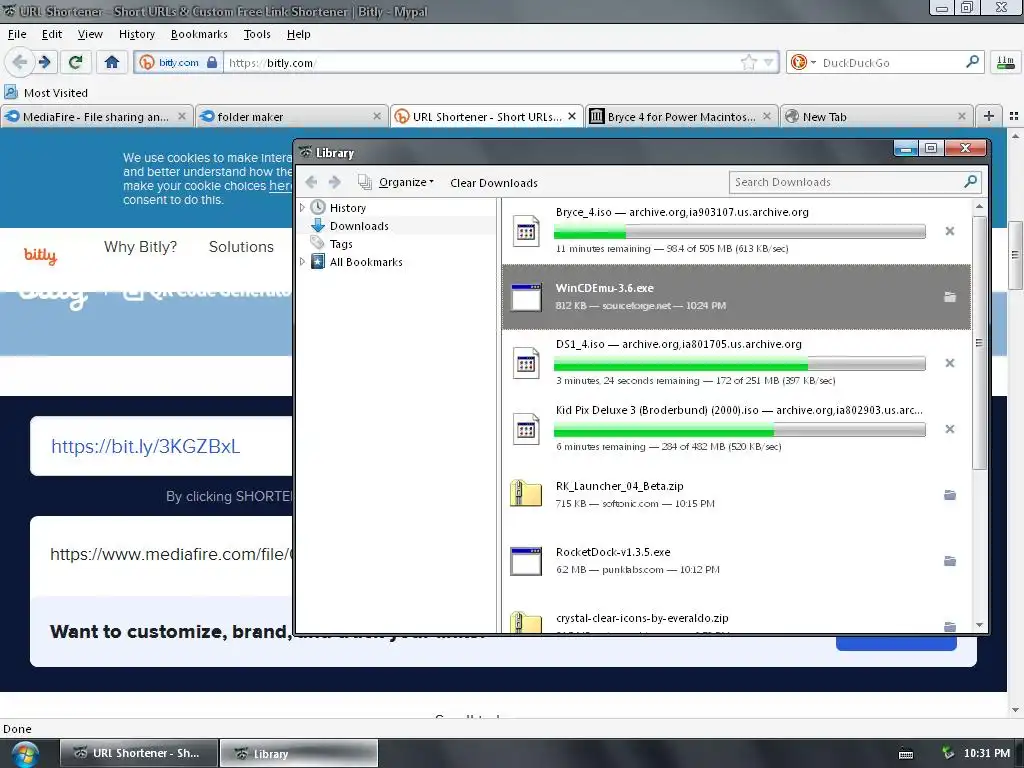Select Tags in the Library sidebar
The width and height of the screenshot is (1024, 768).
click(x=341, y=244)
